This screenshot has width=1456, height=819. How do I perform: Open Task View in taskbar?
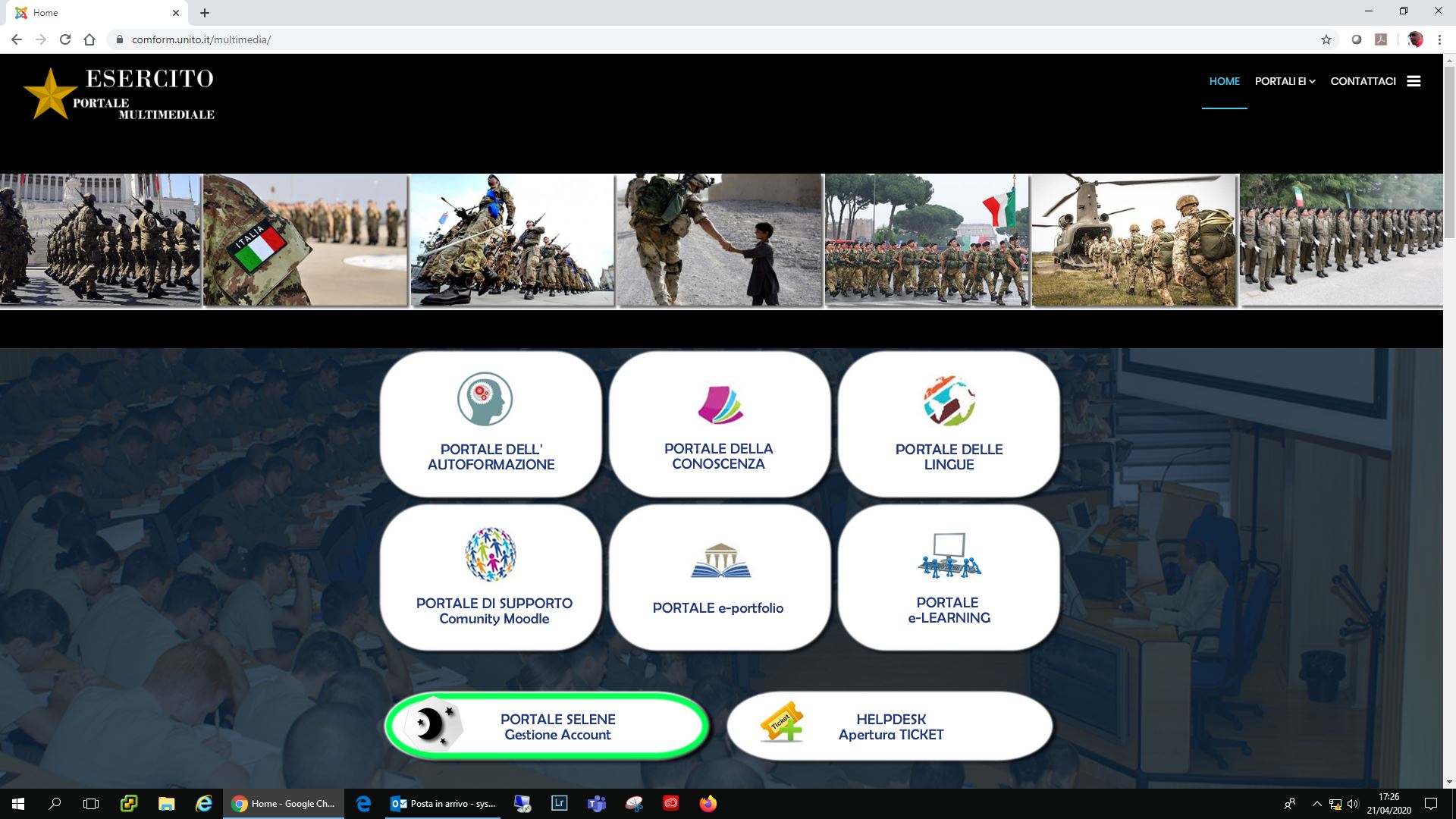91,804
